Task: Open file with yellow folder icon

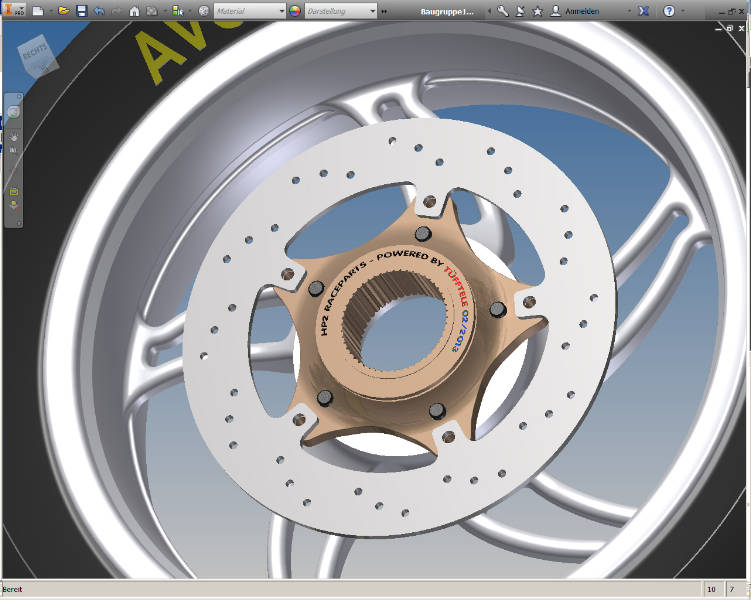Action: tap(63, 11)
